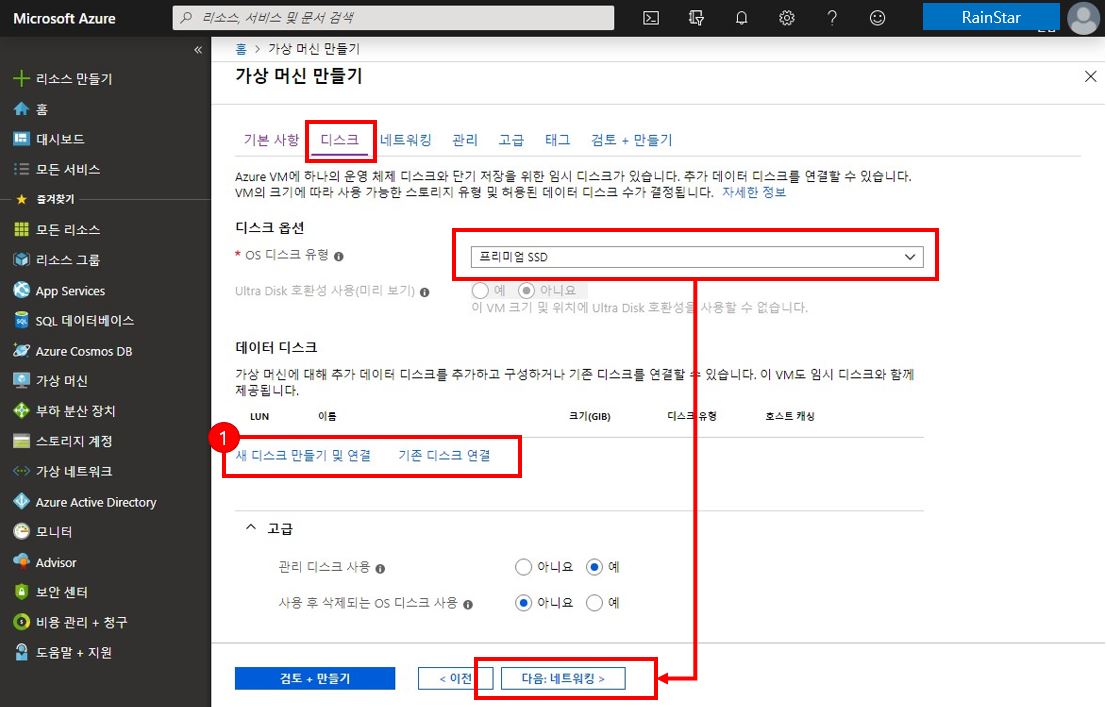
Task: Collapse the left sidebar with chevron
Action: (198, 49)
